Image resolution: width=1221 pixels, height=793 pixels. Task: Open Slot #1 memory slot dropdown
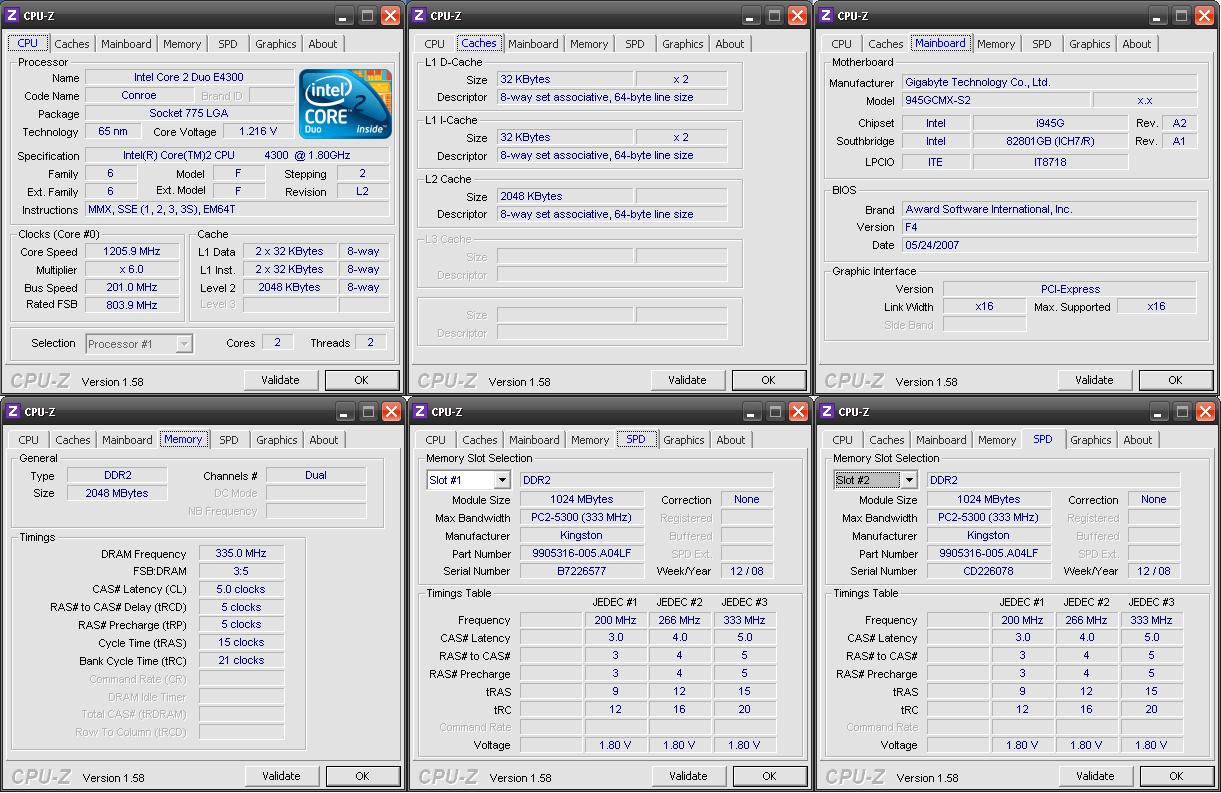[501, 480]
